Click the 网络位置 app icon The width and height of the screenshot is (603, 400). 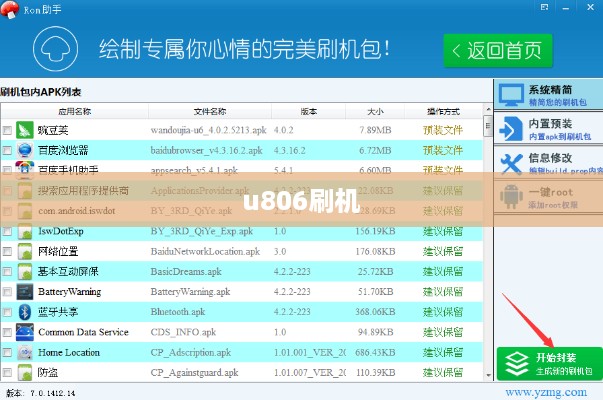pos(25,252)
